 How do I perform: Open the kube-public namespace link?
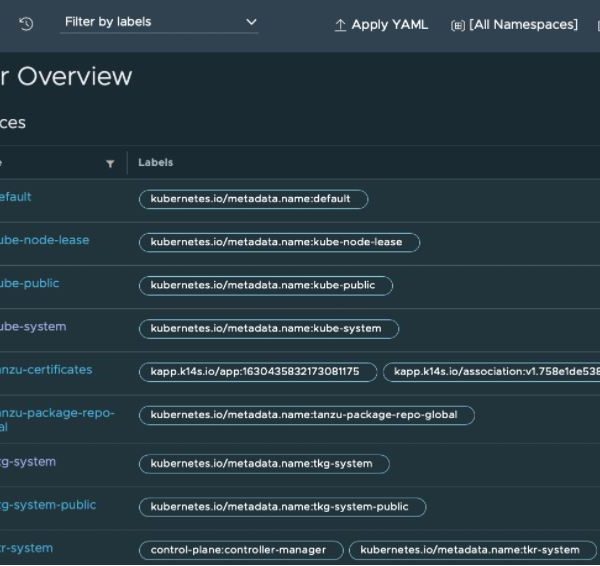point(29,284)
